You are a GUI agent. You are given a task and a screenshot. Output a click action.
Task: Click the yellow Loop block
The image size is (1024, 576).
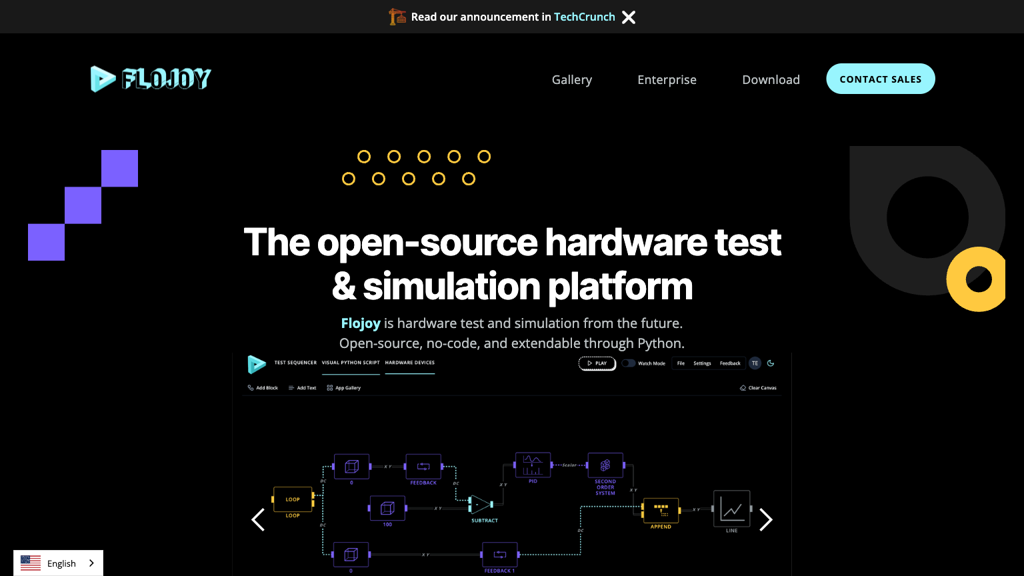(x=293, y=498)
